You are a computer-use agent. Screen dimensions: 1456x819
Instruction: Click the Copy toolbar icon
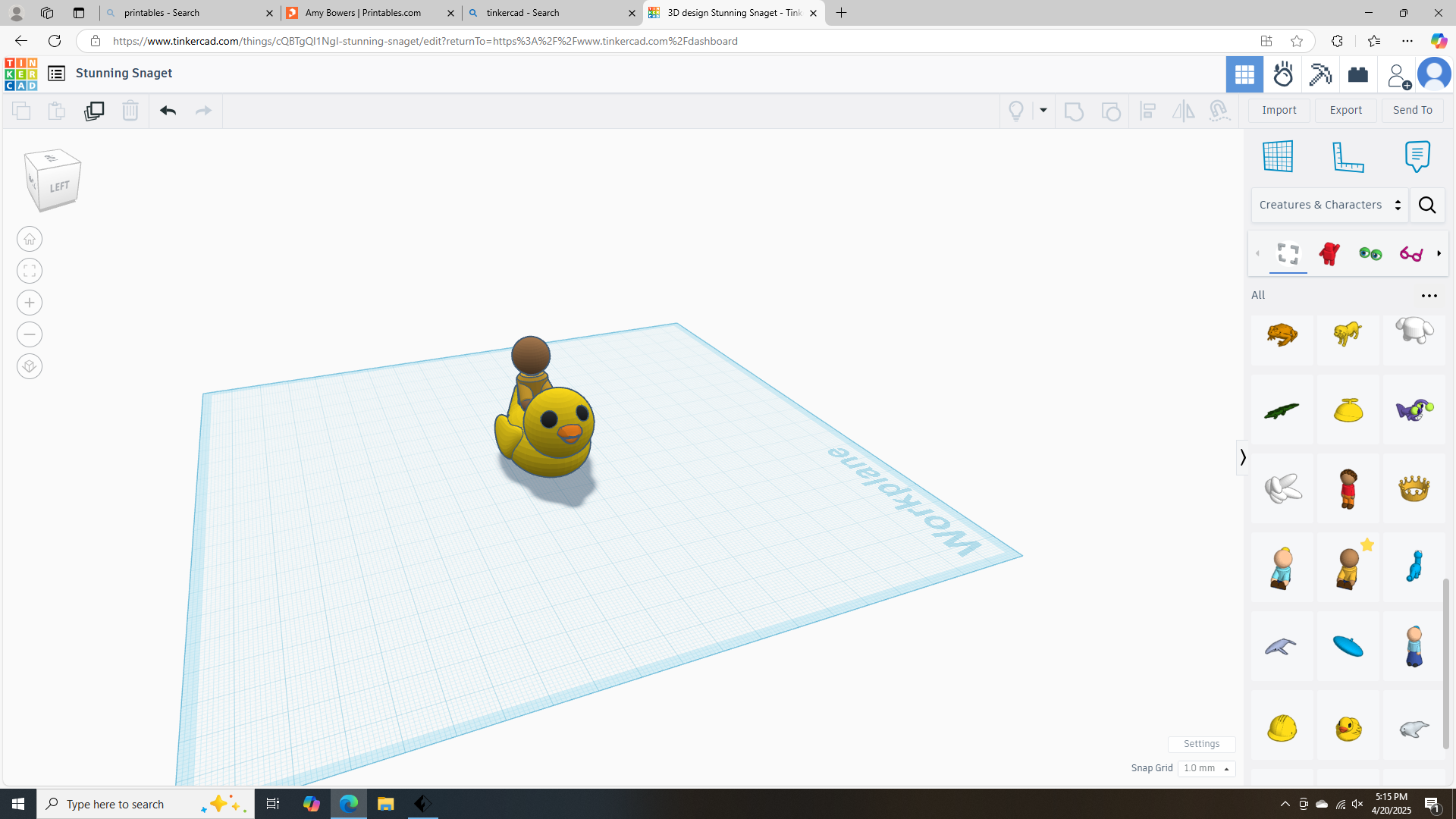click(21, 111)
